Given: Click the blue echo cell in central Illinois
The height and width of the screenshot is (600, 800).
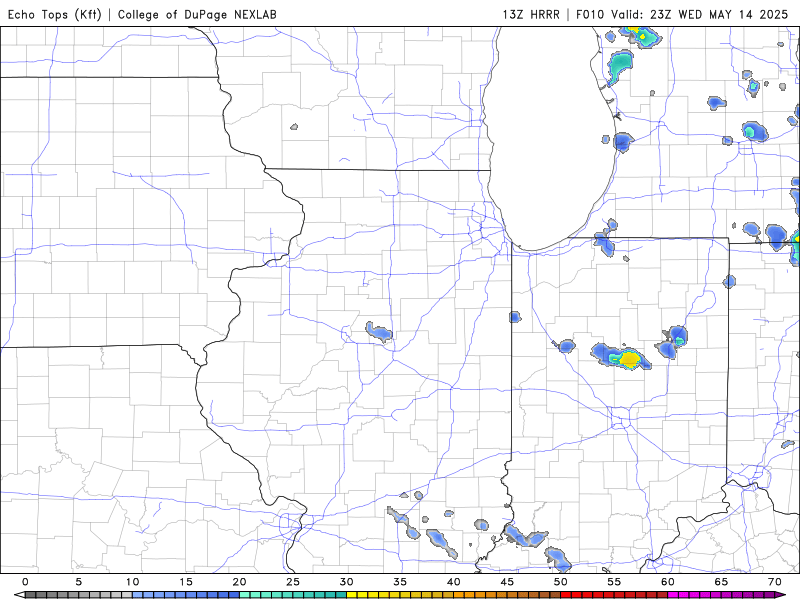Looking at the screenshot, I should 380,332.
